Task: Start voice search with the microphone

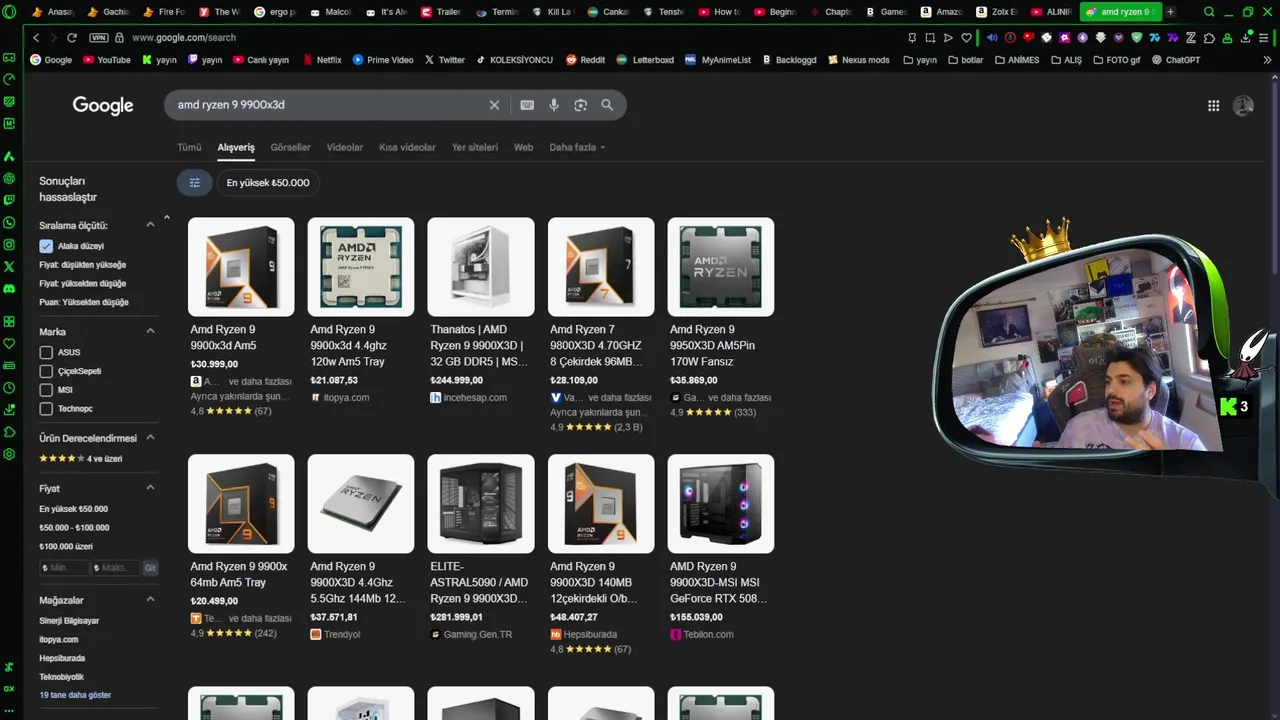Action: tap(554, 105)
